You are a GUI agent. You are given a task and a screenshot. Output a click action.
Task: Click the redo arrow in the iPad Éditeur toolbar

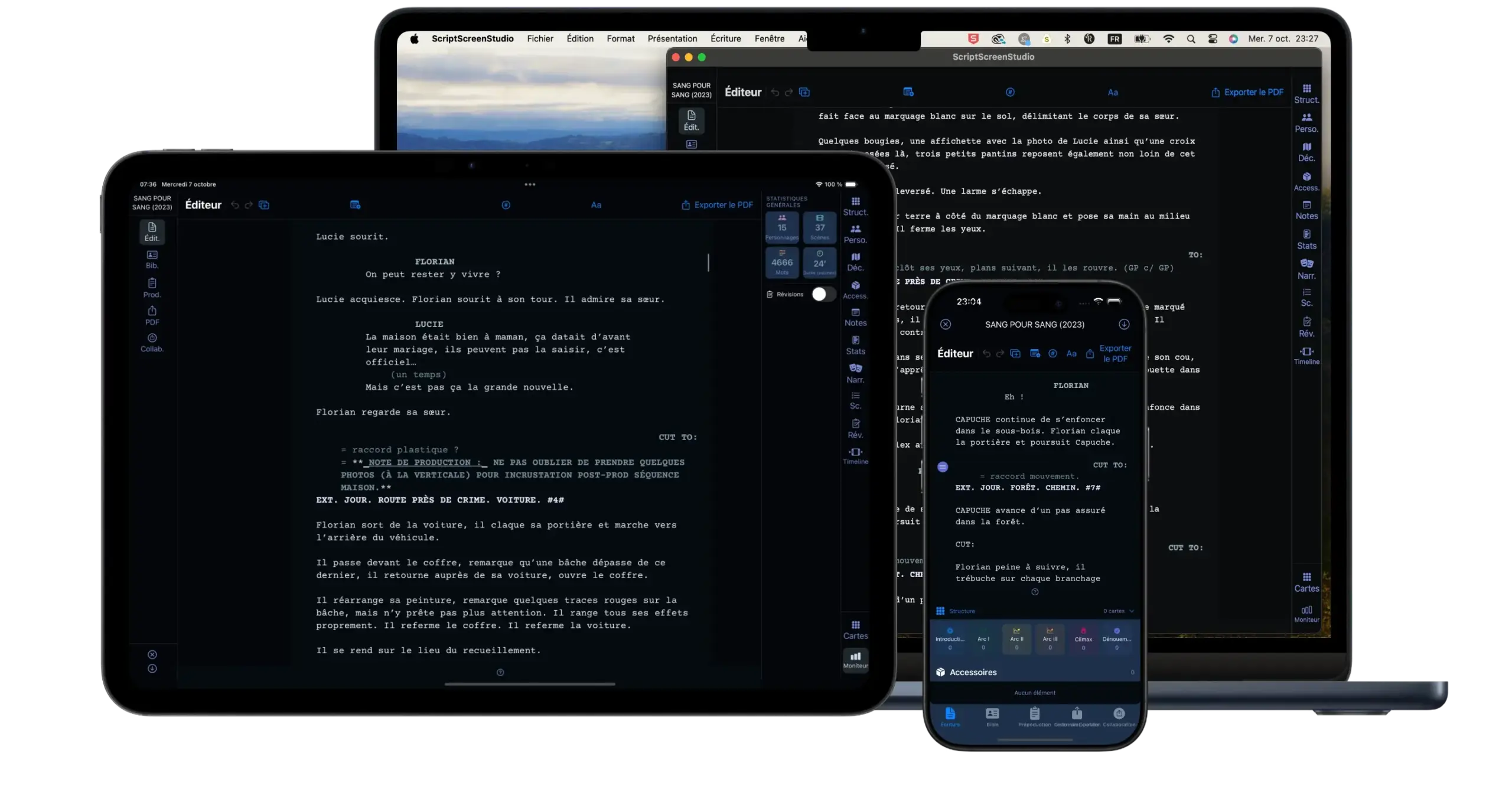pos(248,205)
